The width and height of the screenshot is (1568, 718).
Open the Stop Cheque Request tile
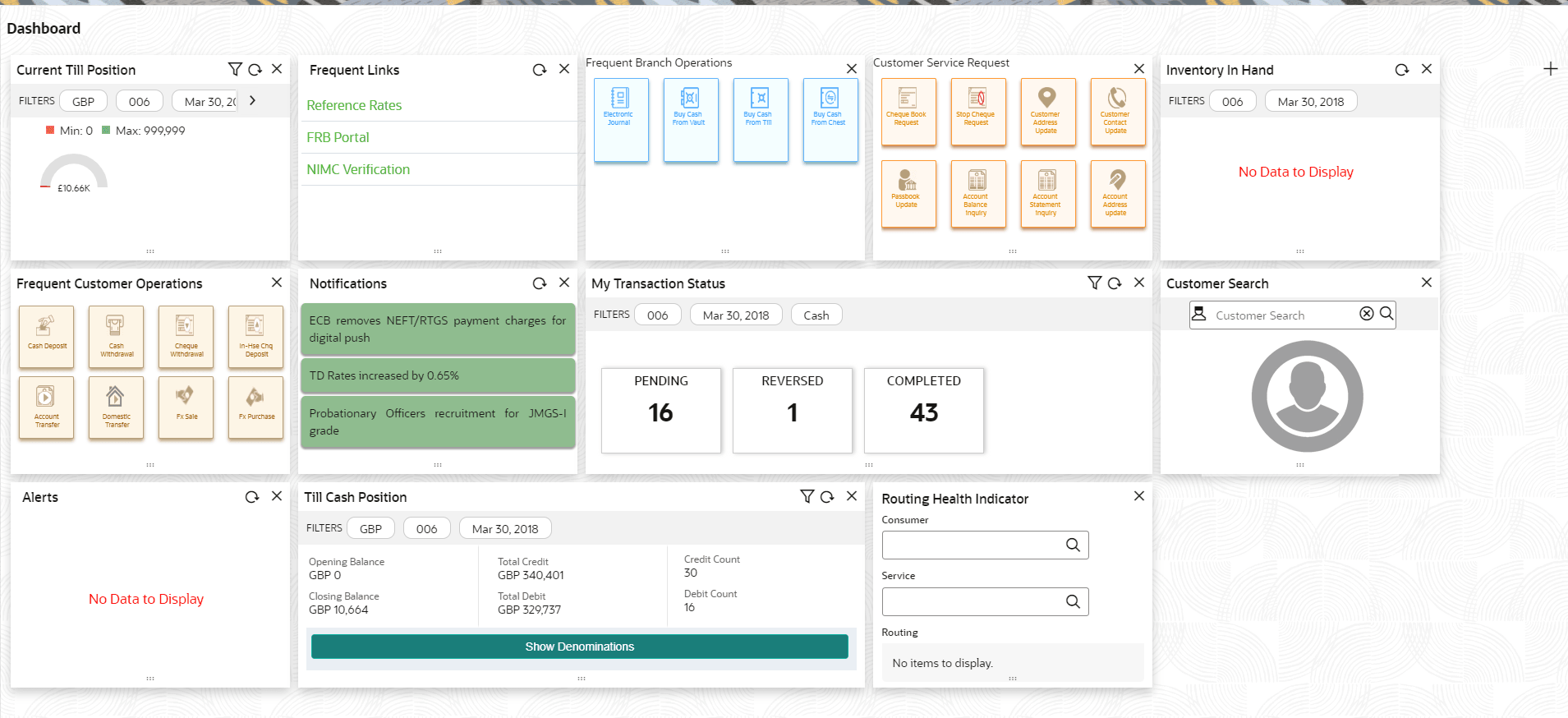(977, 112)
